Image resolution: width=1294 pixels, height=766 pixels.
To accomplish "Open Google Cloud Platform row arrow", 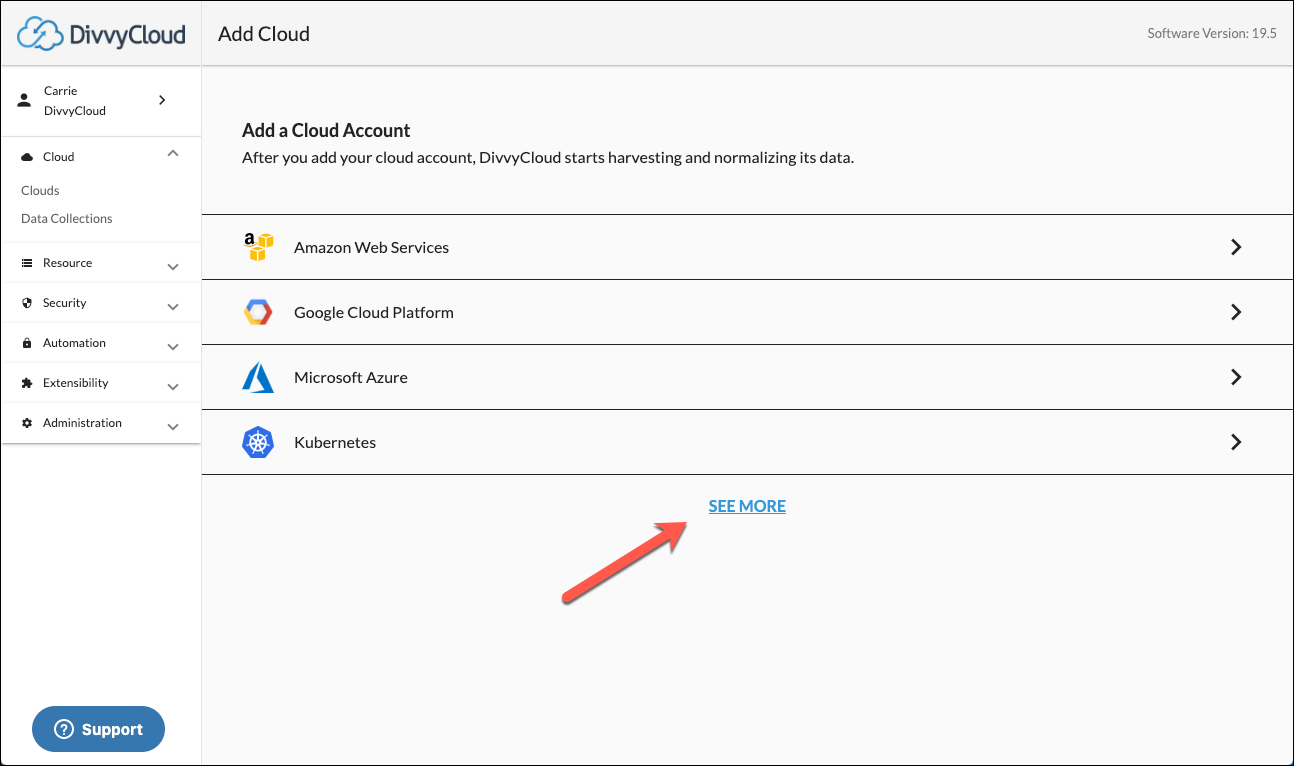I will tap(1236, 312).
